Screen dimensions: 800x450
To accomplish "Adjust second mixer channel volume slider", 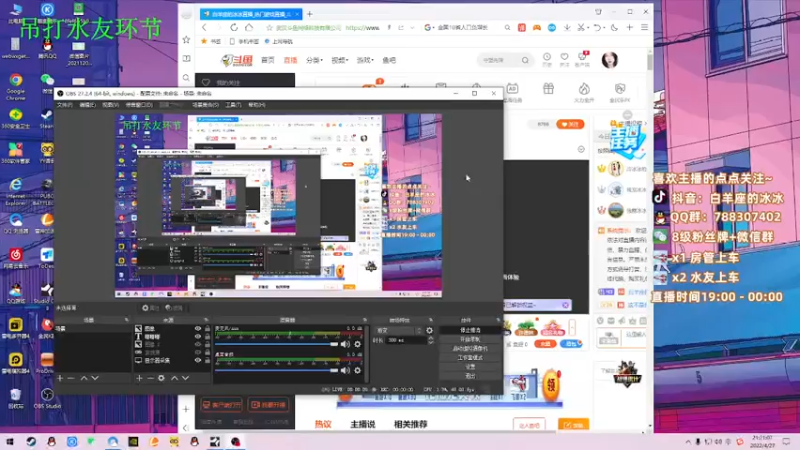I will point(277,370).
